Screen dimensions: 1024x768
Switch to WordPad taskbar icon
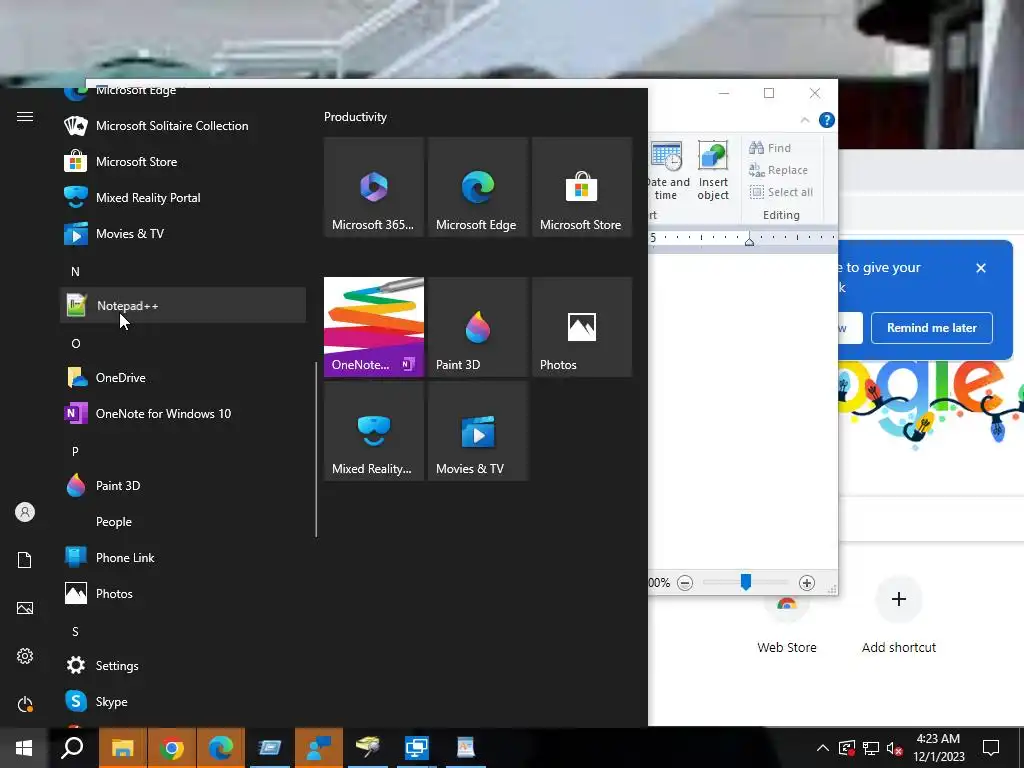coord(466,748)
